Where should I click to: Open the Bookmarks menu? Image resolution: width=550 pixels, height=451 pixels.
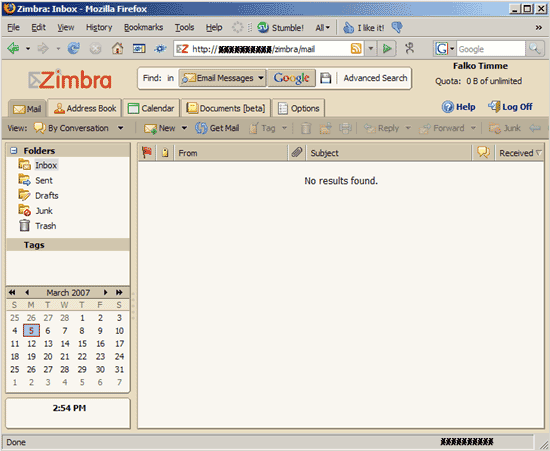[x=143, y=27]
